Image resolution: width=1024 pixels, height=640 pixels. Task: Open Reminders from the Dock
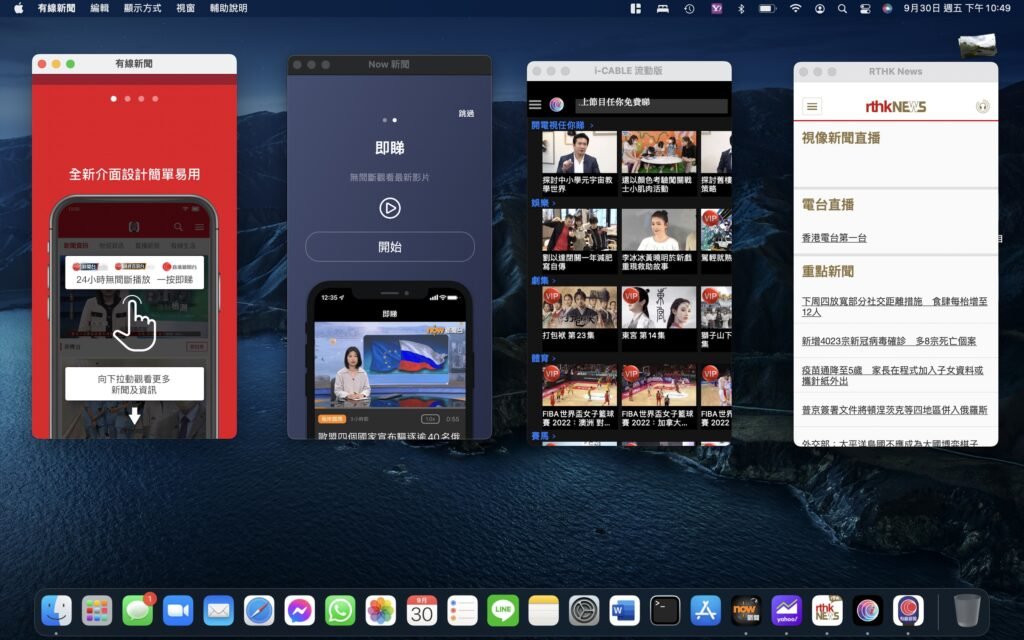[462, 611]
